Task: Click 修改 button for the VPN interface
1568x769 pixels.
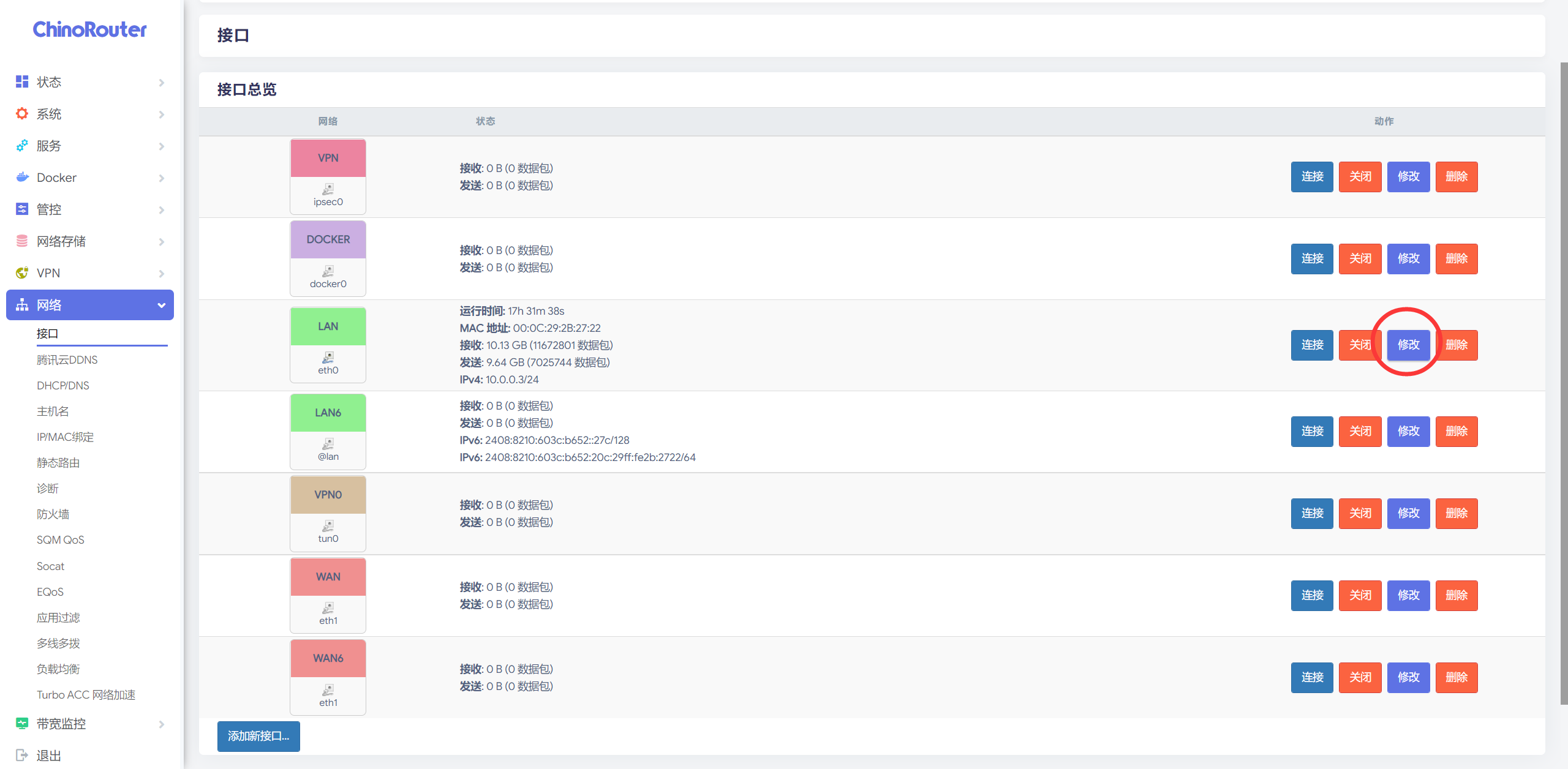Action: coord(1408,176)
